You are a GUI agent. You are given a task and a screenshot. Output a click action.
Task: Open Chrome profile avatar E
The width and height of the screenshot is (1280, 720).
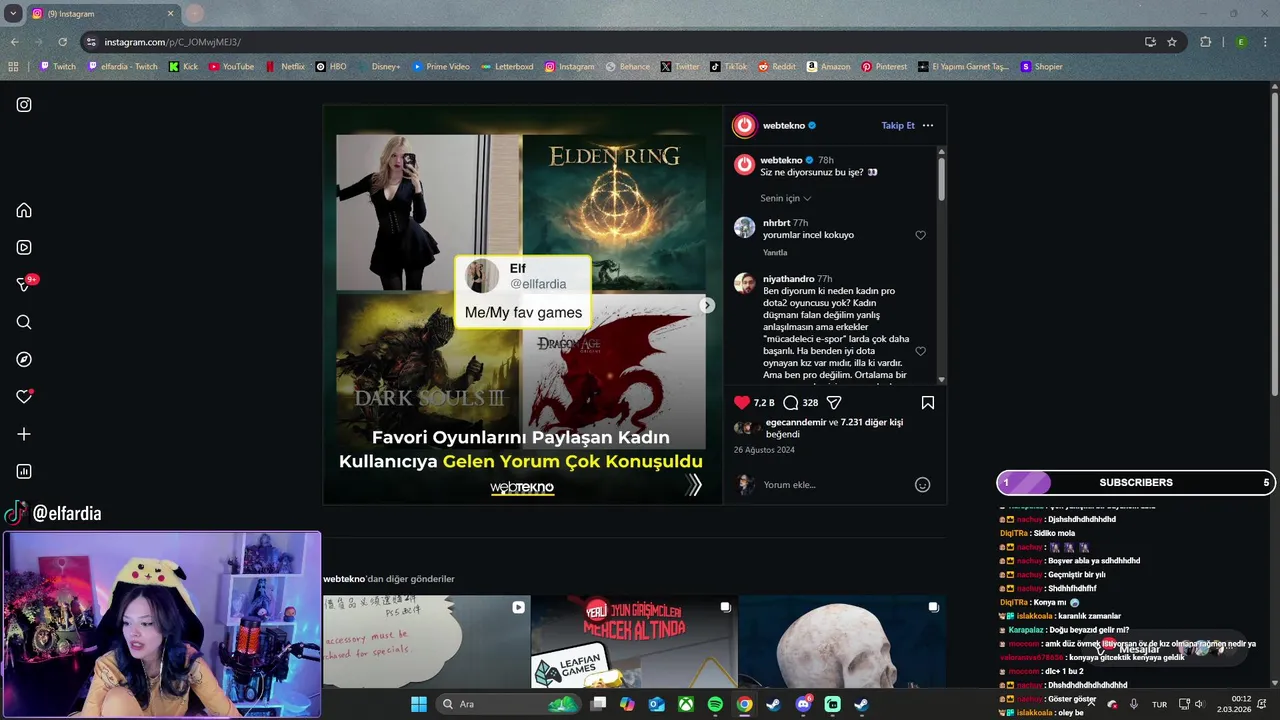[1241, 42]
